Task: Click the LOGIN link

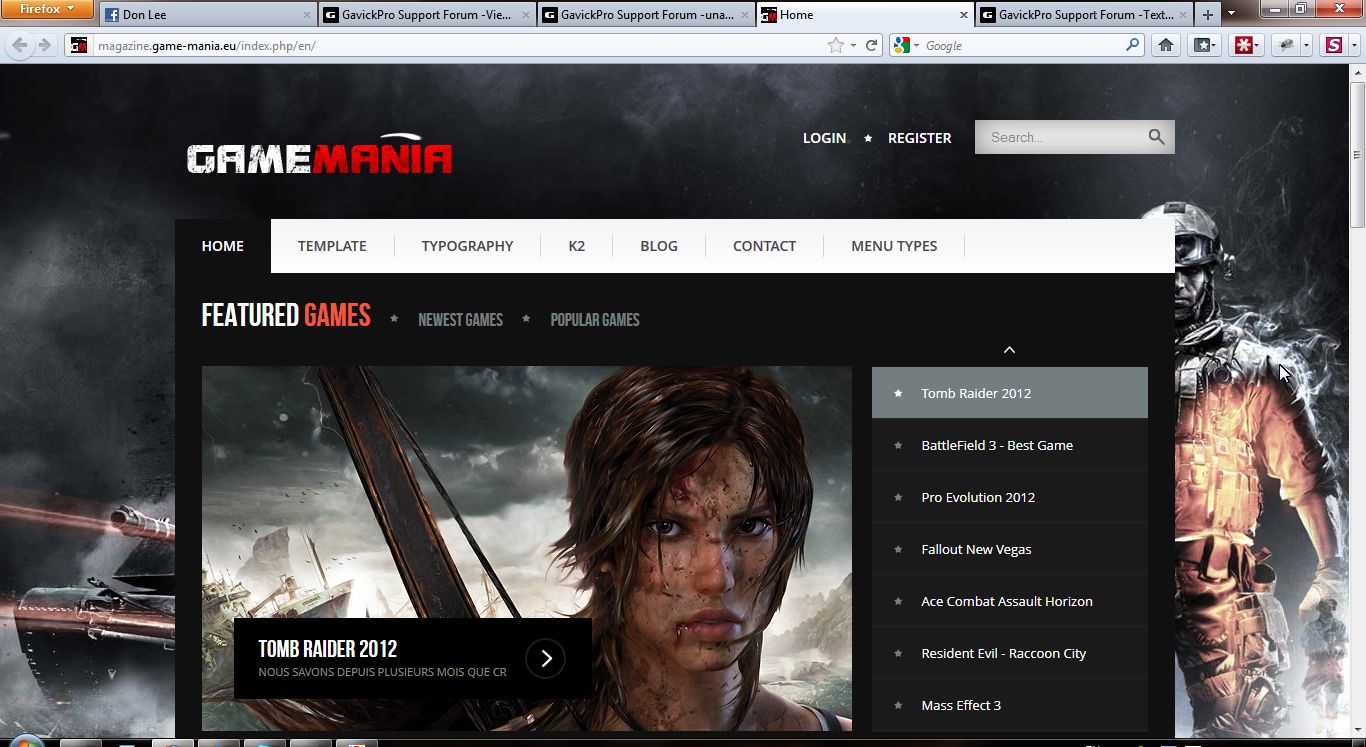Action: coord(824,138)
